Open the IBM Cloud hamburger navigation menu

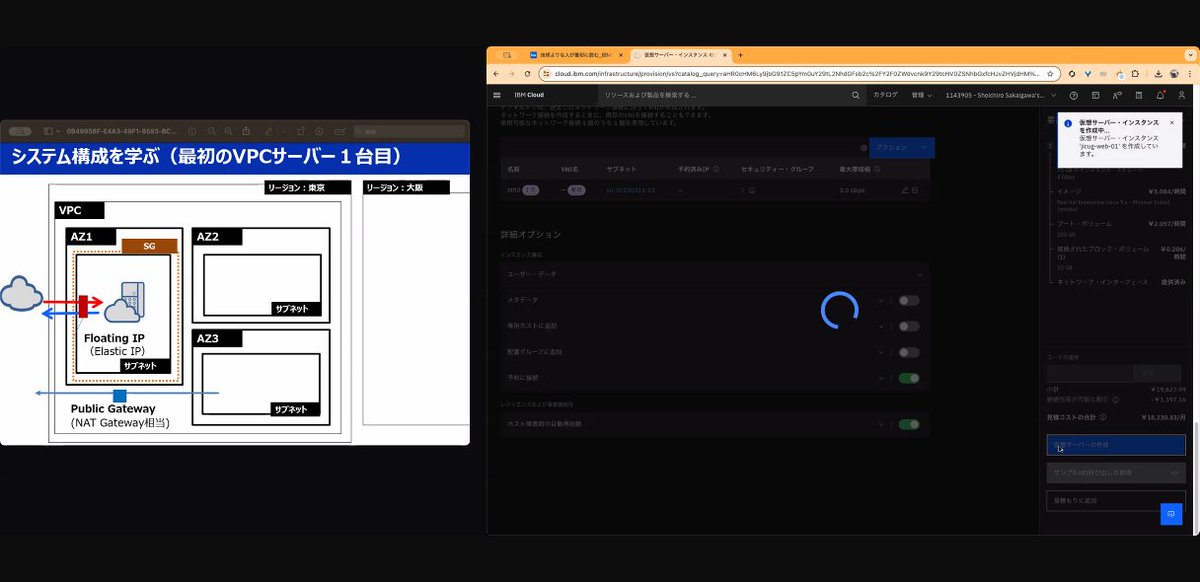[497, 95]
